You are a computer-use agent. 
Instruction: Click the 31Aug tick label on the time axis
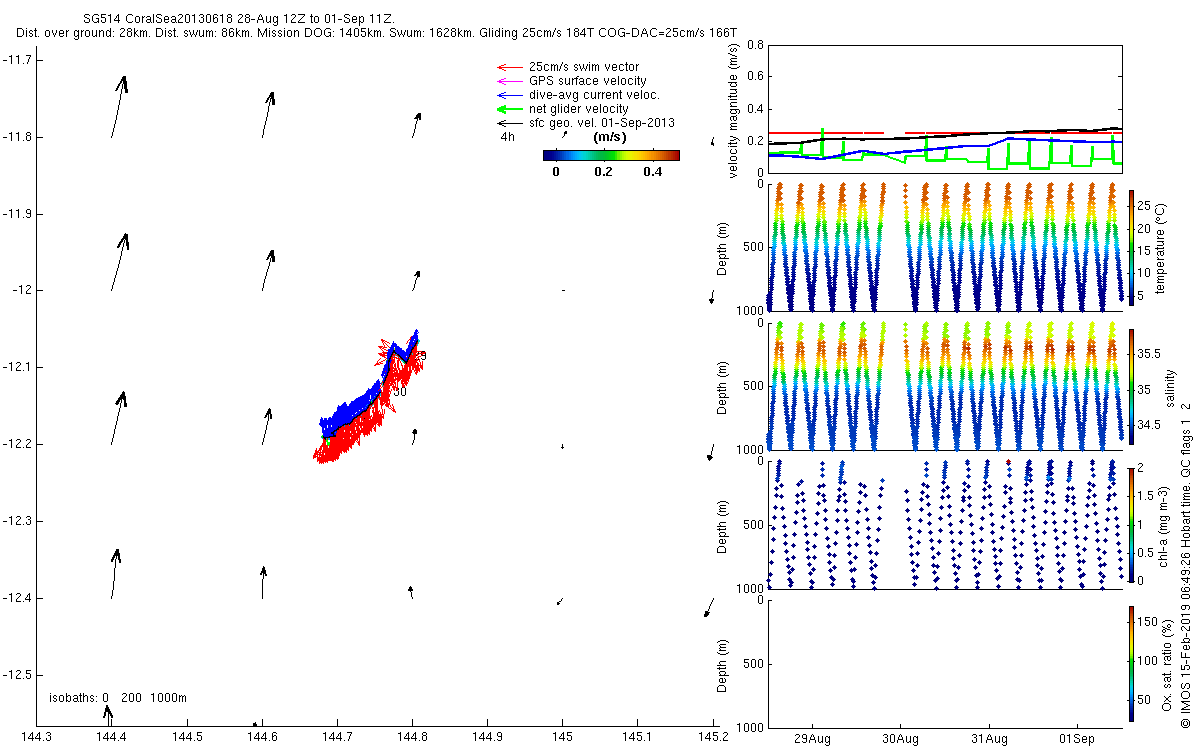(989, 738)
